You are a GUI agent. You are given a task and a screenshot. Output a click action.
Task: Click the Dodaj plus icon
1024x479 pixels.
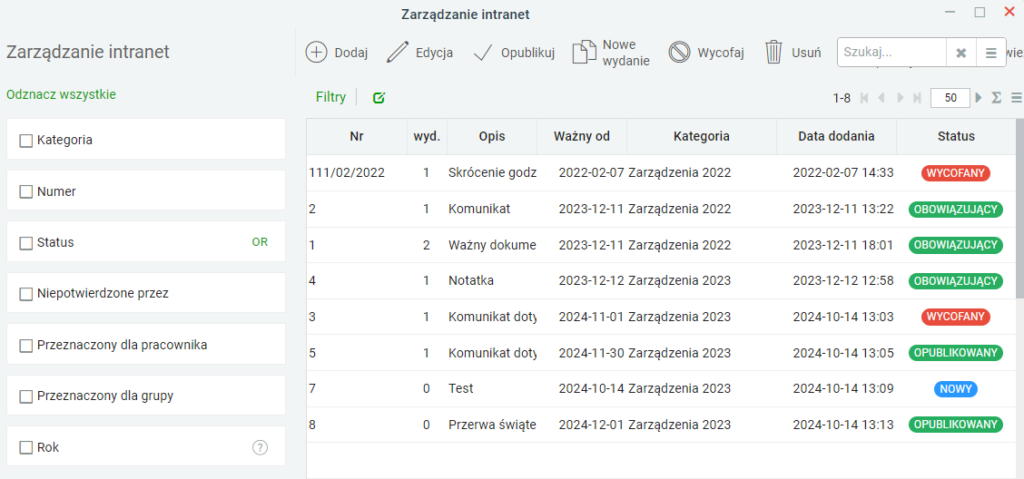[x=316, y=52]
